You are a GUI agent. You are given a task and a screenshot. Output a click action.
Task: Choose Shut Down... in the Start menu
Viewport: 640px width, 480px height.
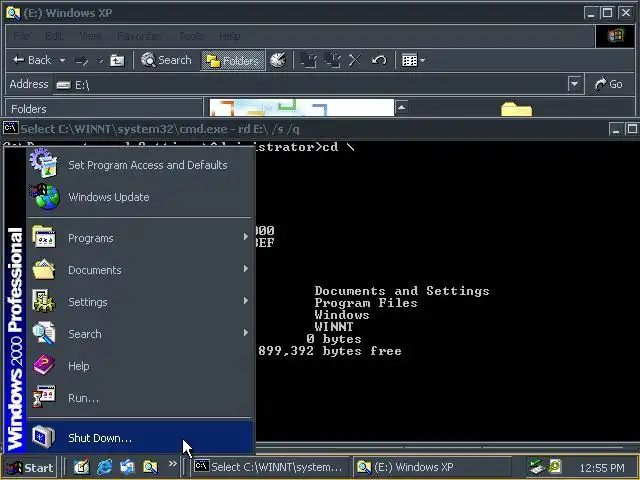point(140,438)
